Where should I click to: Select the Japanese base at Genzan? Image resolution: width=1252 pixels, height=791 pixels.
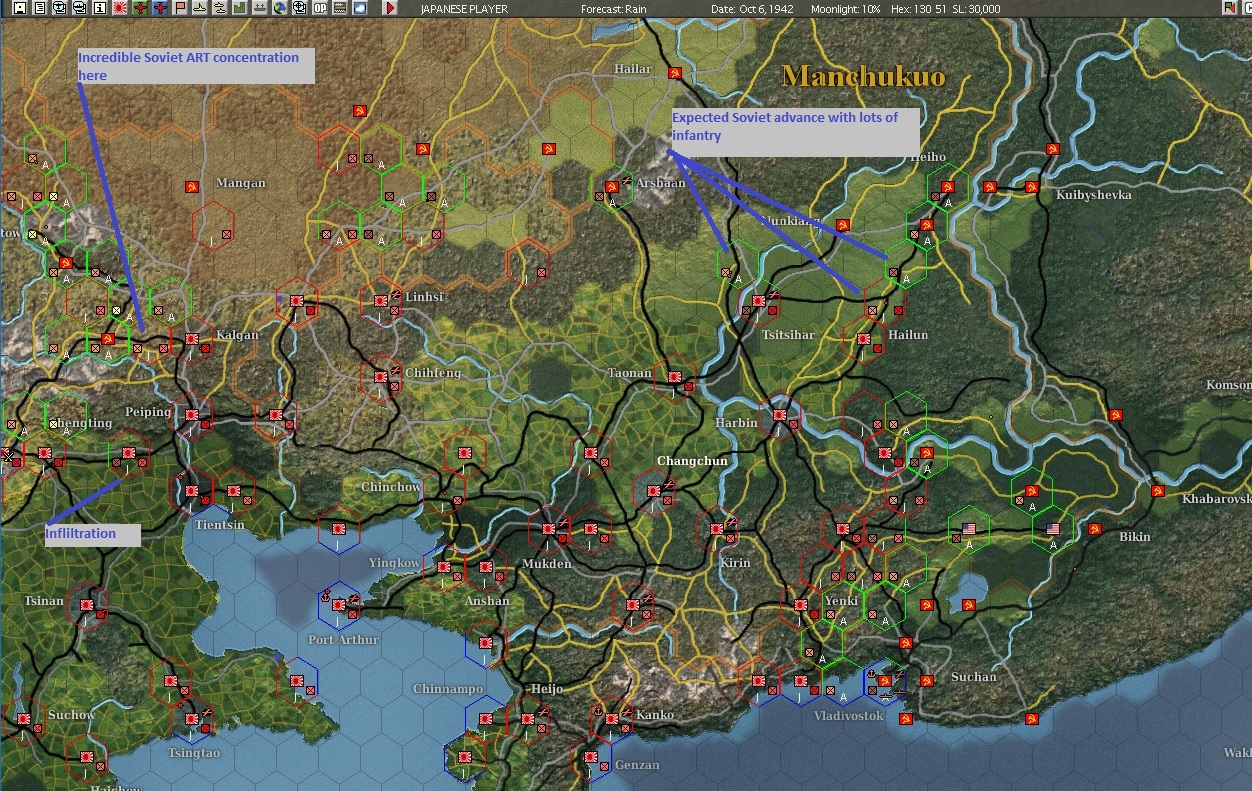[x=592, y=755]
